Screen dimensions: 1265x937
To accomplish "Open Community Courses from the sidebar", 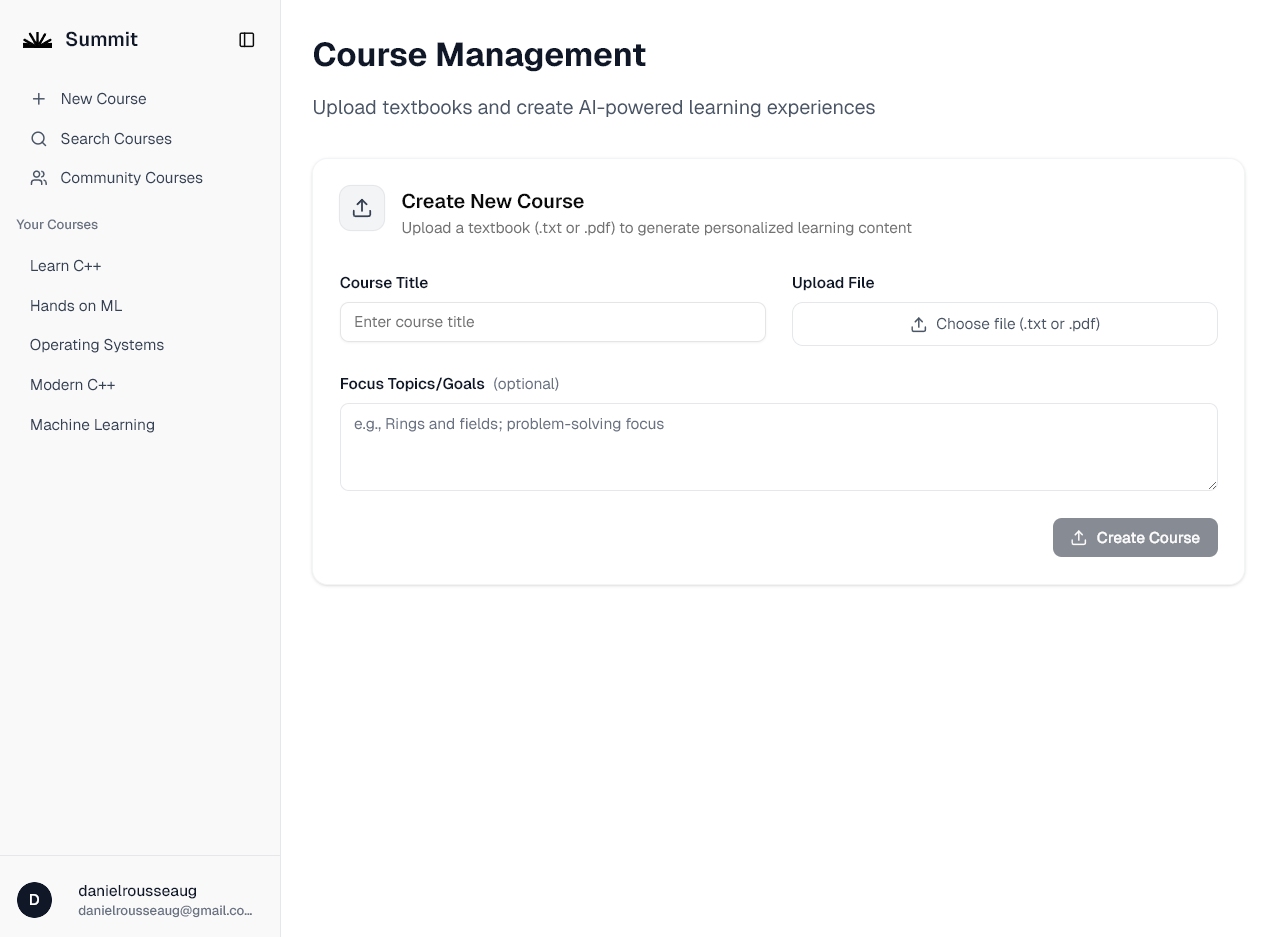I will click(x=131, y=177).
